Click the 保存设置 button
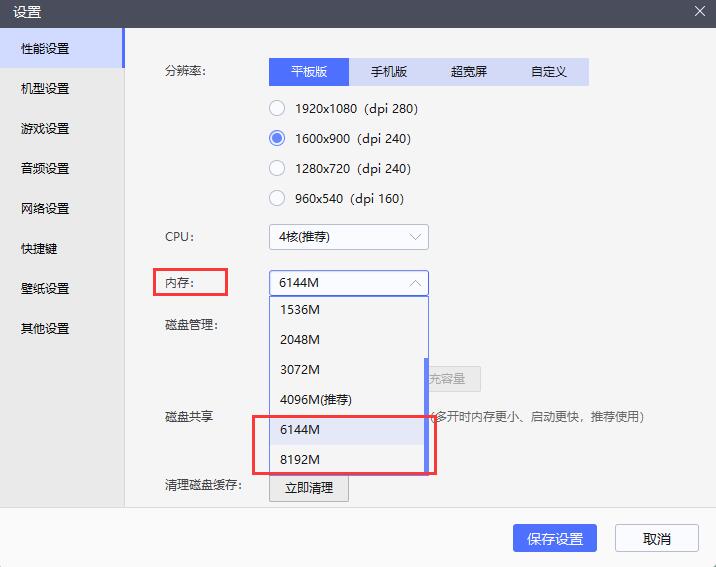The width and height of the screenshot is (716, 567). pyautogui.click(x=555, y=538)
